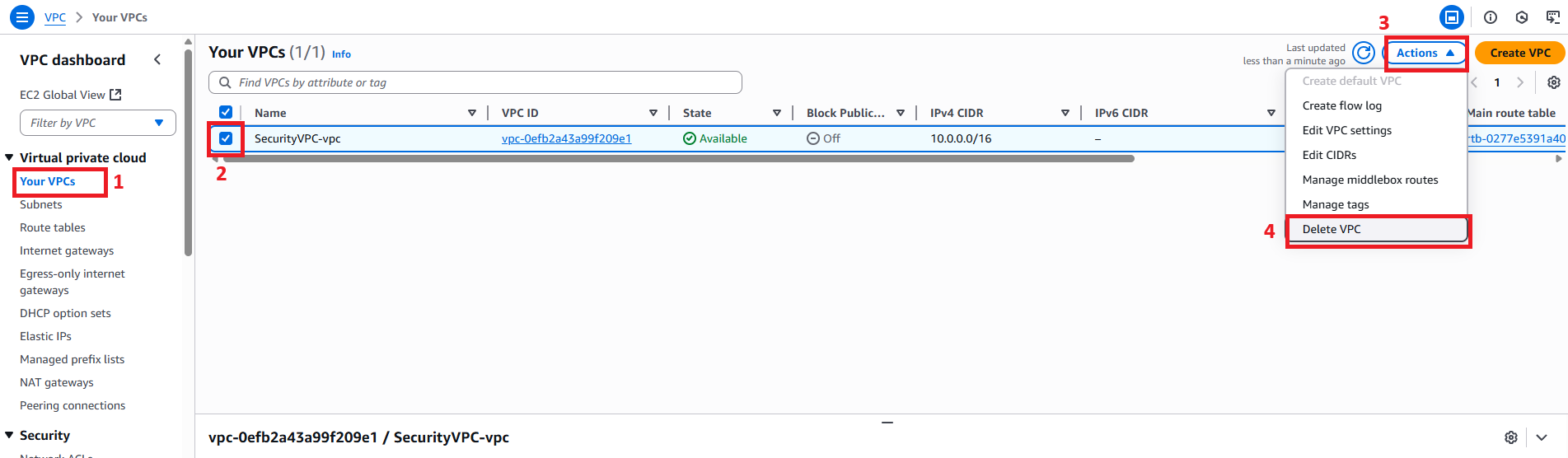Open Info link next to Your VPCs
This screenshot has height=458, width=1568.
(341, 54)
